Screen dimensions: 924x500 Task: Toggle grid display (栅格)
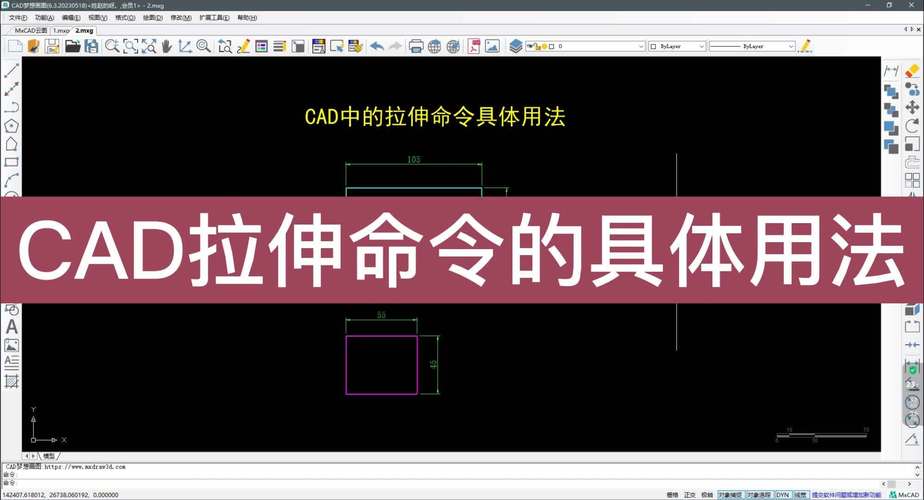(672, 495)
